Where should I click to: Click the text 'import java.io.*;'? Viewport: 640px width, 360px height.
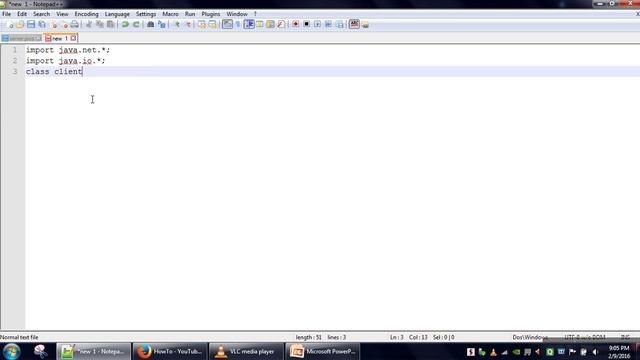[x=65, y=60]
